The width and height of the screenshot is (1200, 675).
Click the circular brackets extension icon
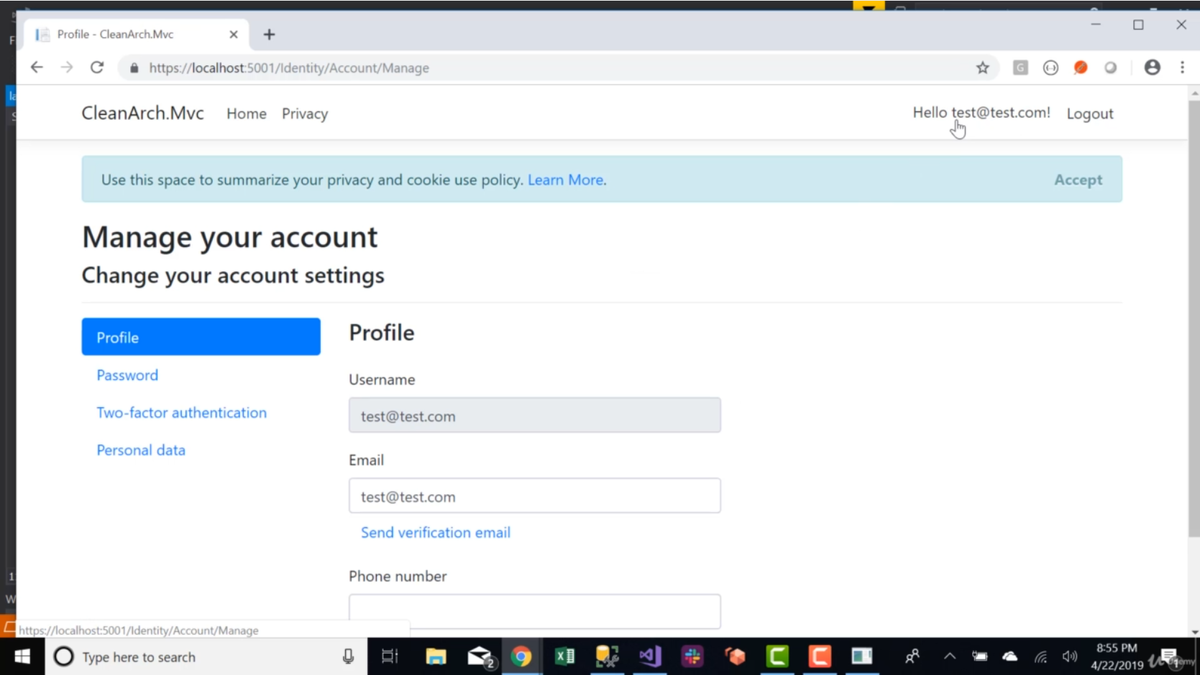(x=1050, y=68)
